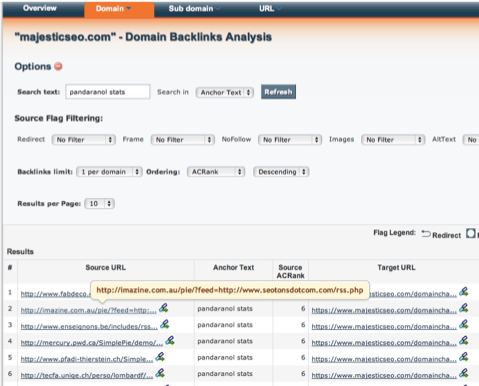Screen dimensions: 479x386
Task: Open the AltText filter dropdown
Action: (x=471, y=140)
